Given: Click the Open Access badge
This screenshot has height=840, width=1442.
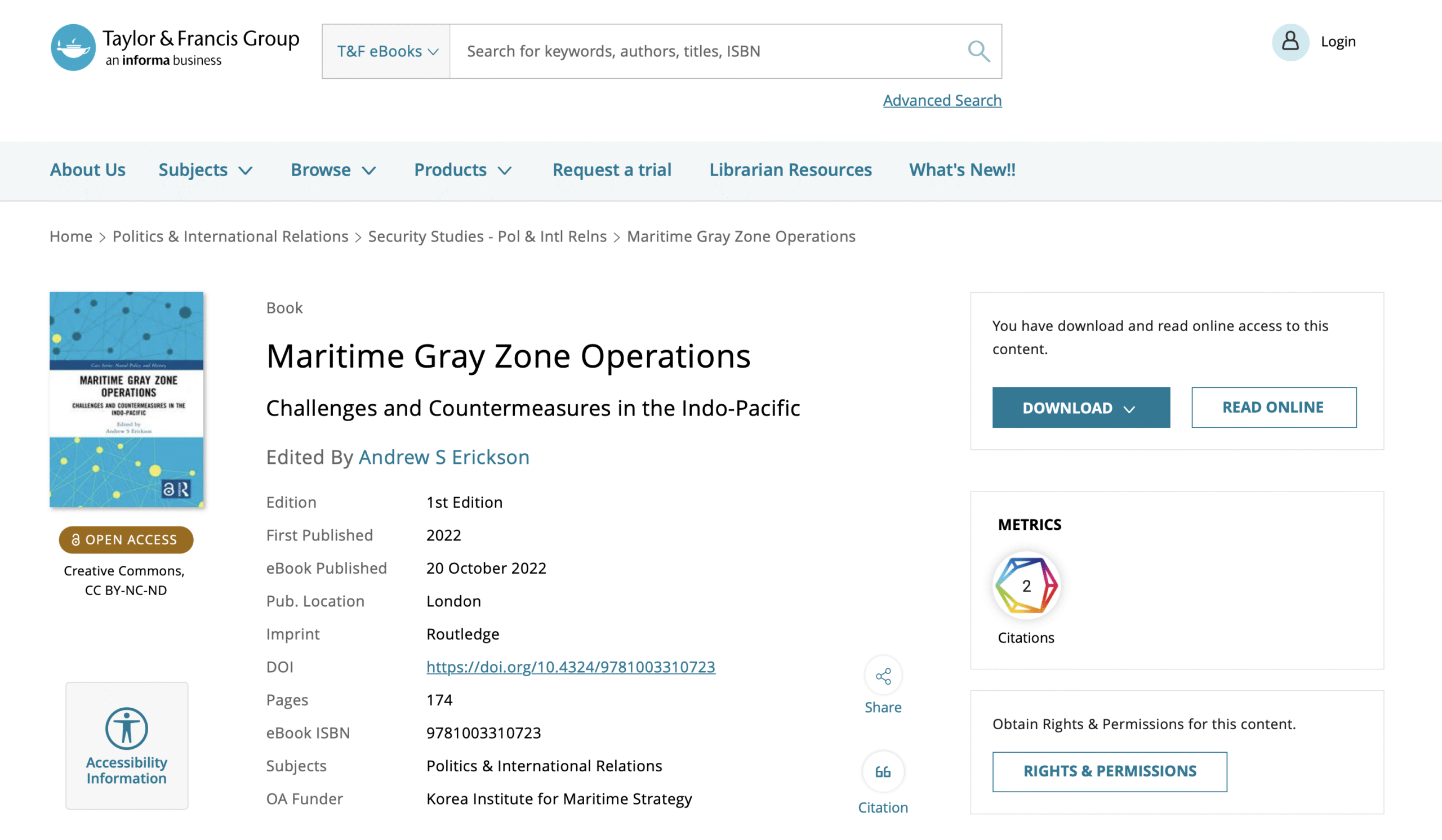Looking at the screenshot, I should (x=126, y=539).
